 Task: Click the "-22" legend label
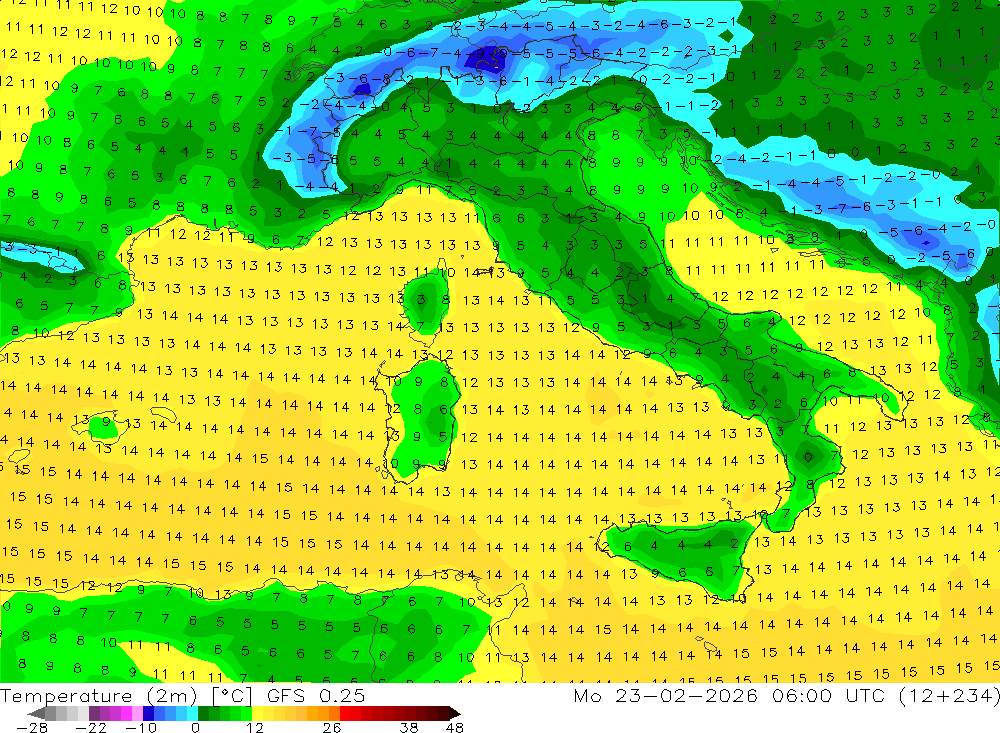(x=91, y=727)
